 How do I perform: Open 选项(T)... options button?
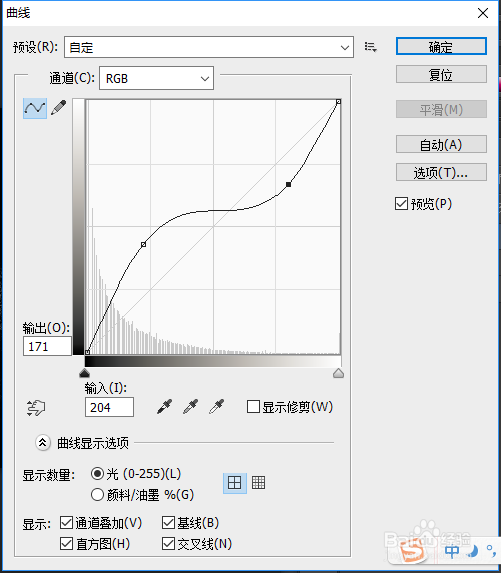[441, 172]
